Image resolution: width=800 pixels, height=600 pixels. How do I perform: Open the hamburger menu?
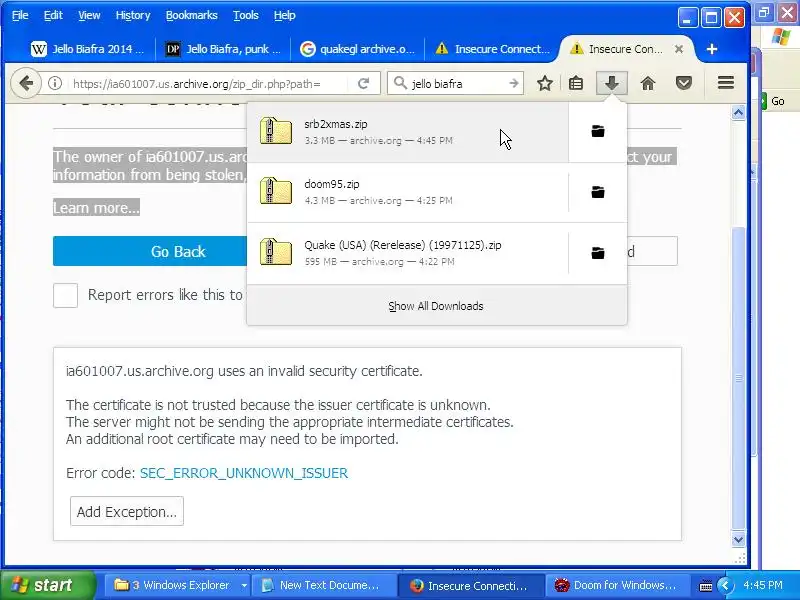coord(726,83)
